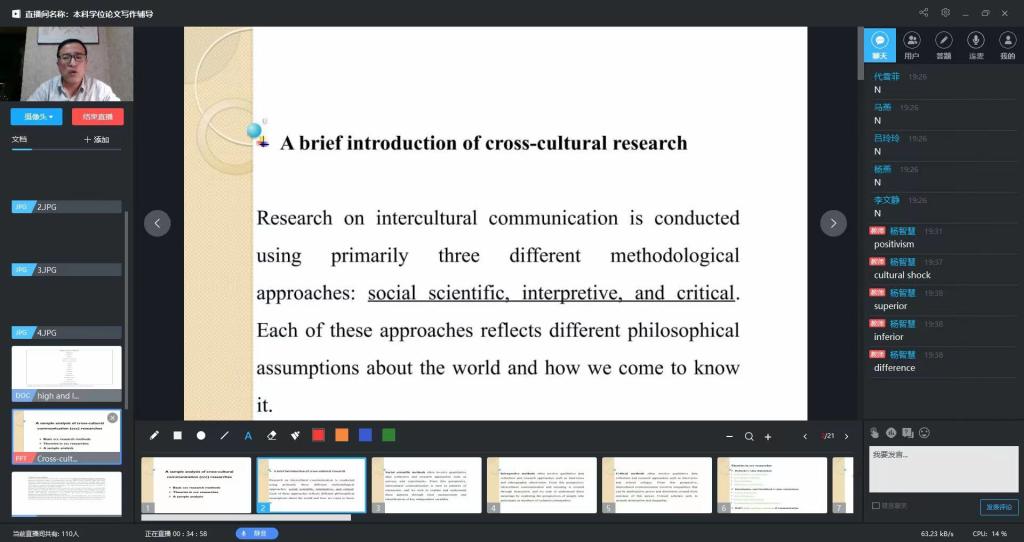The width and height of the screenshot is (1024, 542).
Task: Select the pencil drawing tool
Action: 154,435
